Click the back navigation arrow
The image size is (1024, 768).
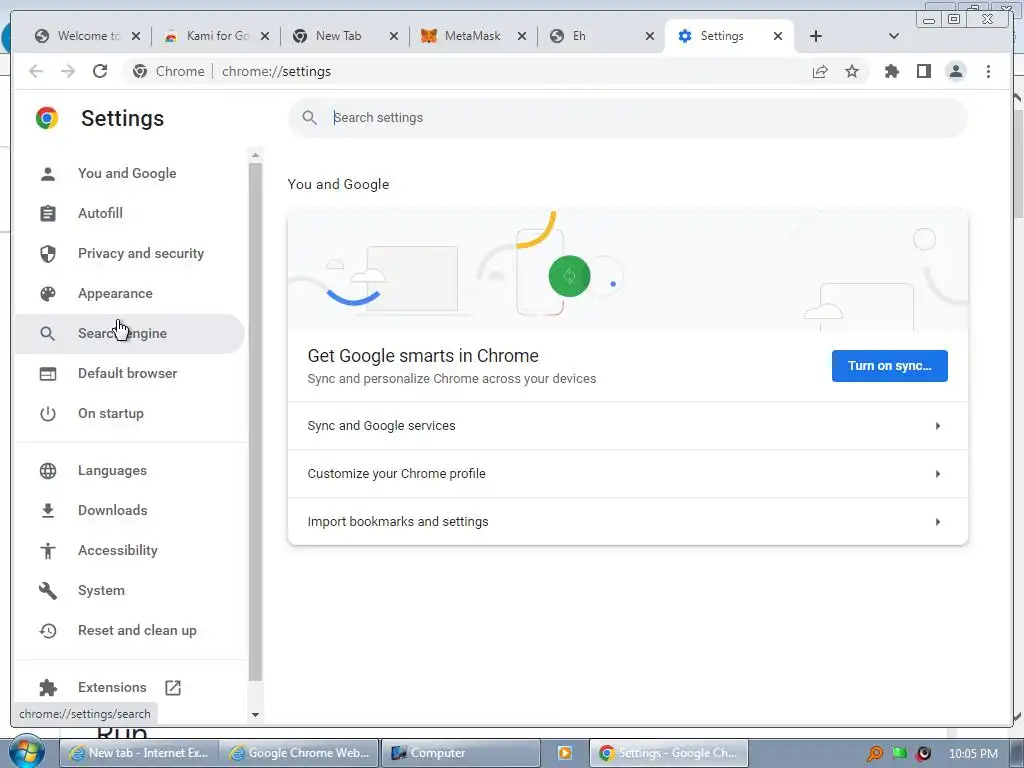click(36, 71)
